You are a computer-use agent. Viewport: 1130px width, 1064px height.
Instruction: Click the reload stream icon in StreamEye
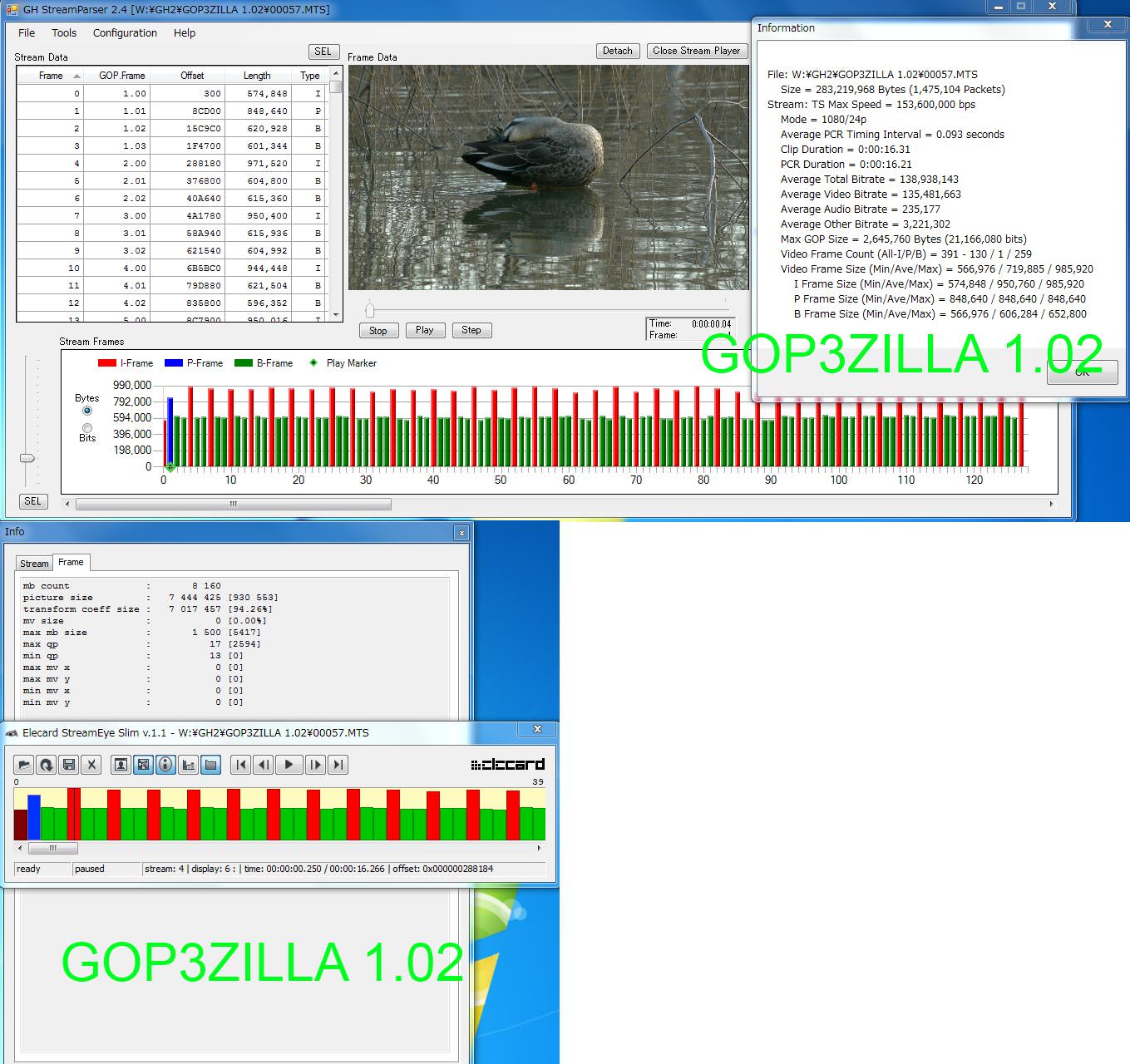(x=47, y=765)
